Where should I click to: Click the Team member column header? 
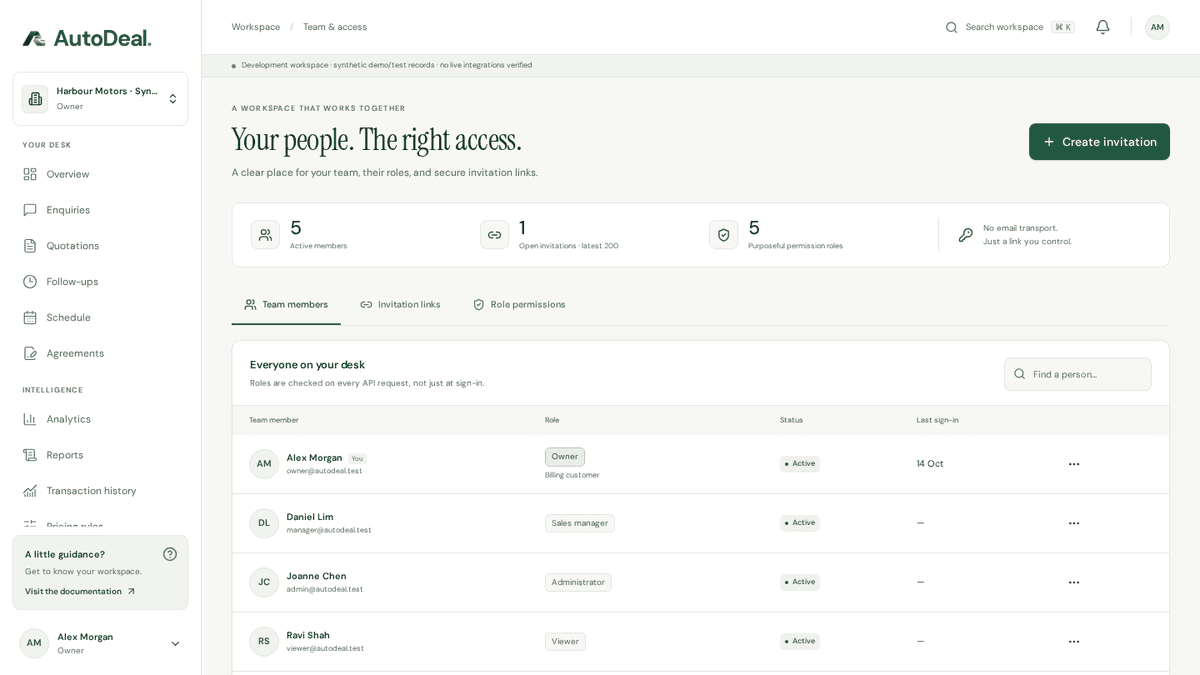click(274, 420)
